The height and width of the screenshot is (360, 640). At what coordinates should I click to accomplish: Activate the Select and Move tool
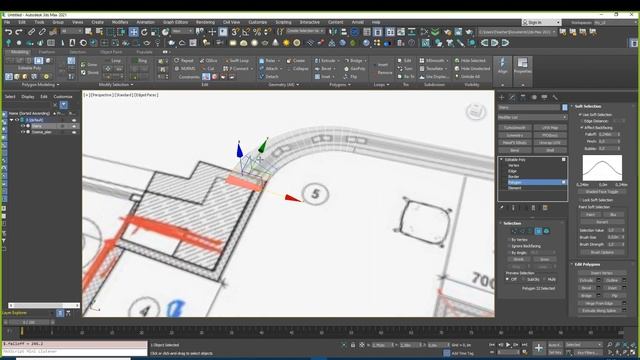point(133,32)
